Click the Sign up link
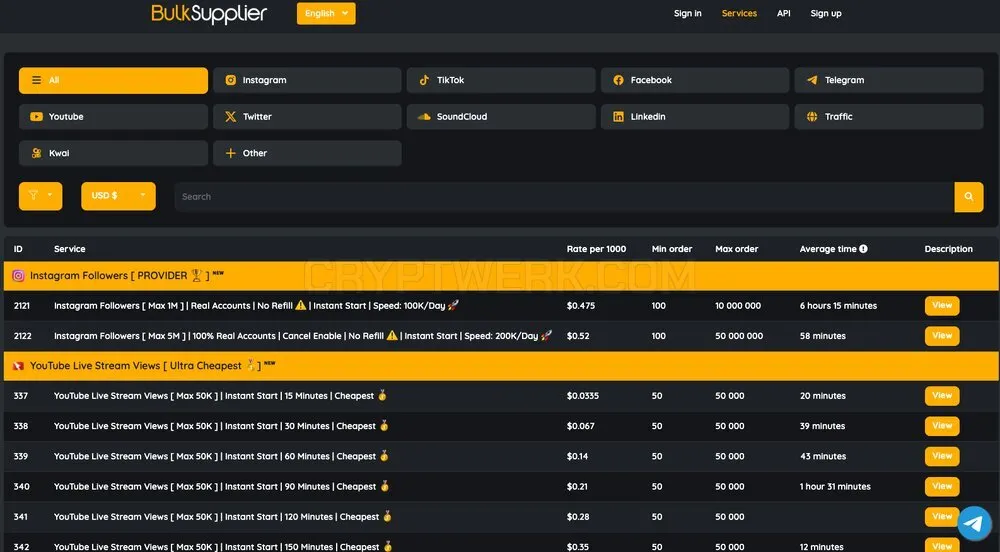 pos(826,13)
